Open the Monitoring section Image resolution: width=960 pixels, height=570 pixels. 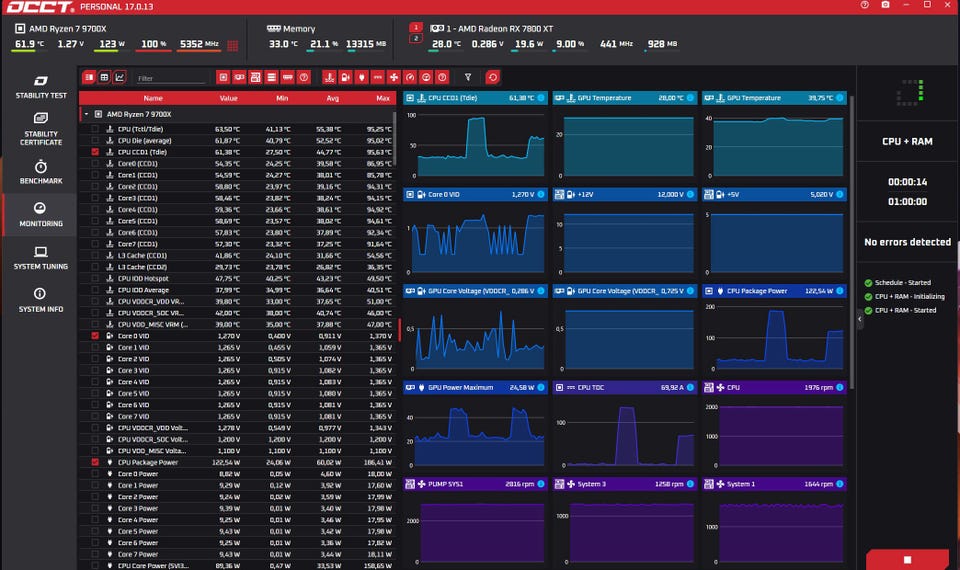click(x=40, y=215)
